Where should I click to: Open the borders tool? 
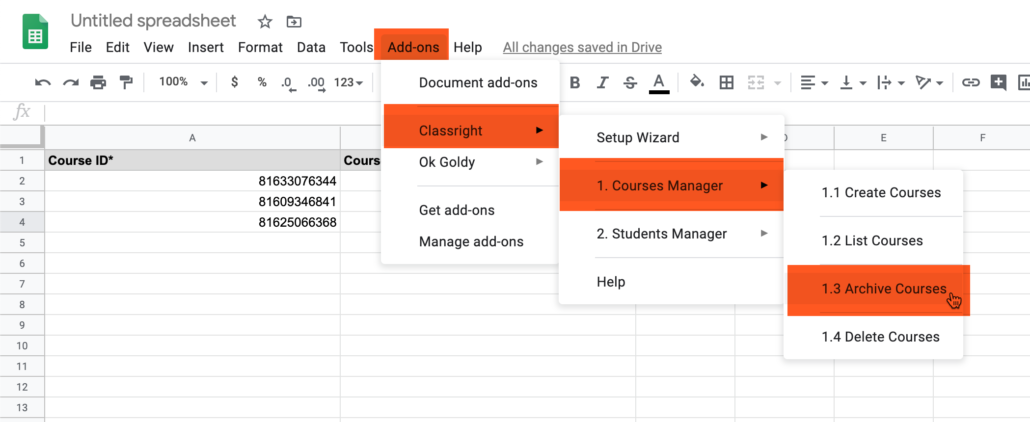pyautogui.click(x=726, y=82)
